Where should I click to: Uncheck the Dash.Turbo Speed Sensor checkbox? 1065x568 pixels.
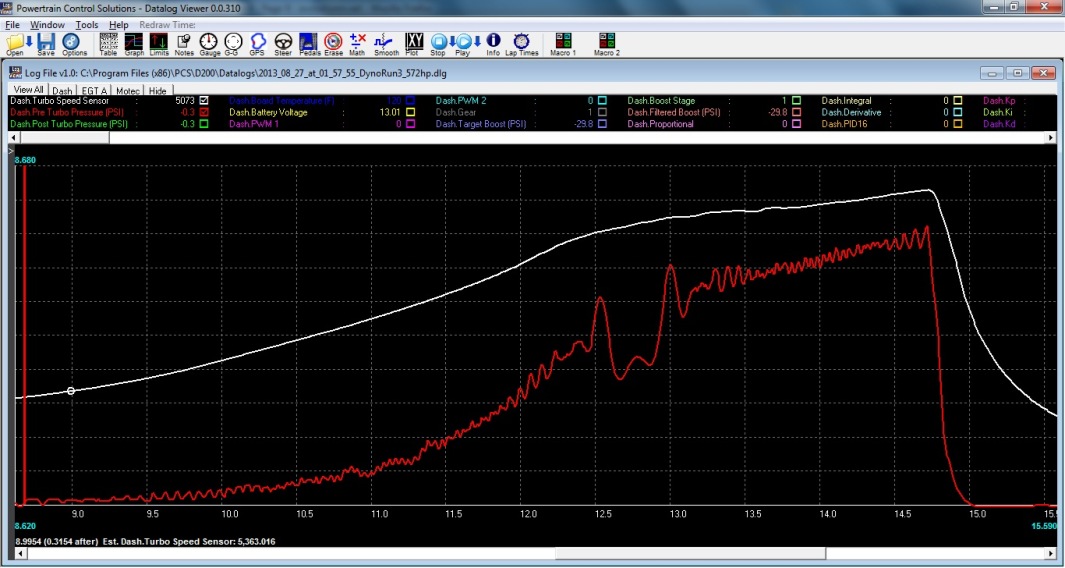click(x=204, y=101)
